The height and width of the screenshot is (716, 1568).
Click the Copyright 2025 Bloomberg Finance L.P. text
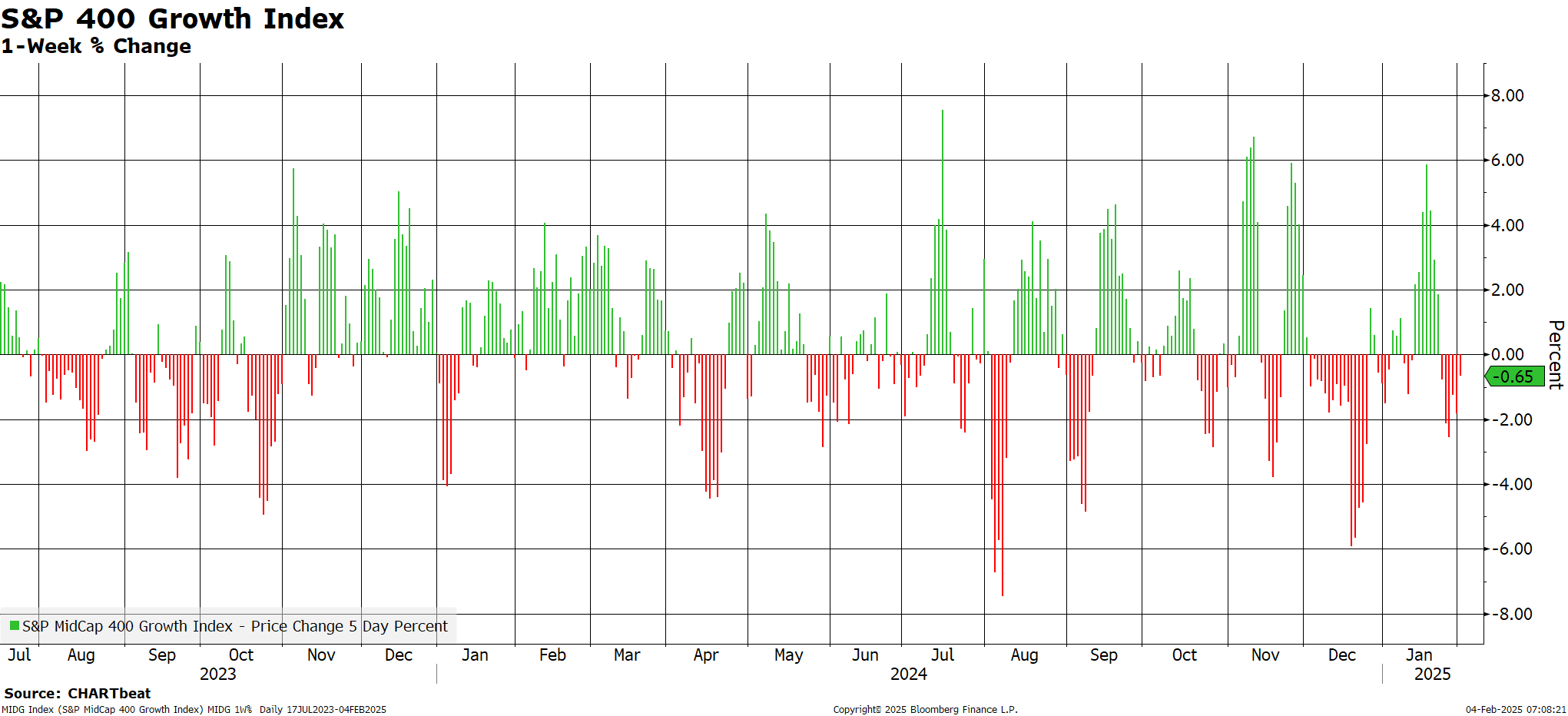point(925,710)
